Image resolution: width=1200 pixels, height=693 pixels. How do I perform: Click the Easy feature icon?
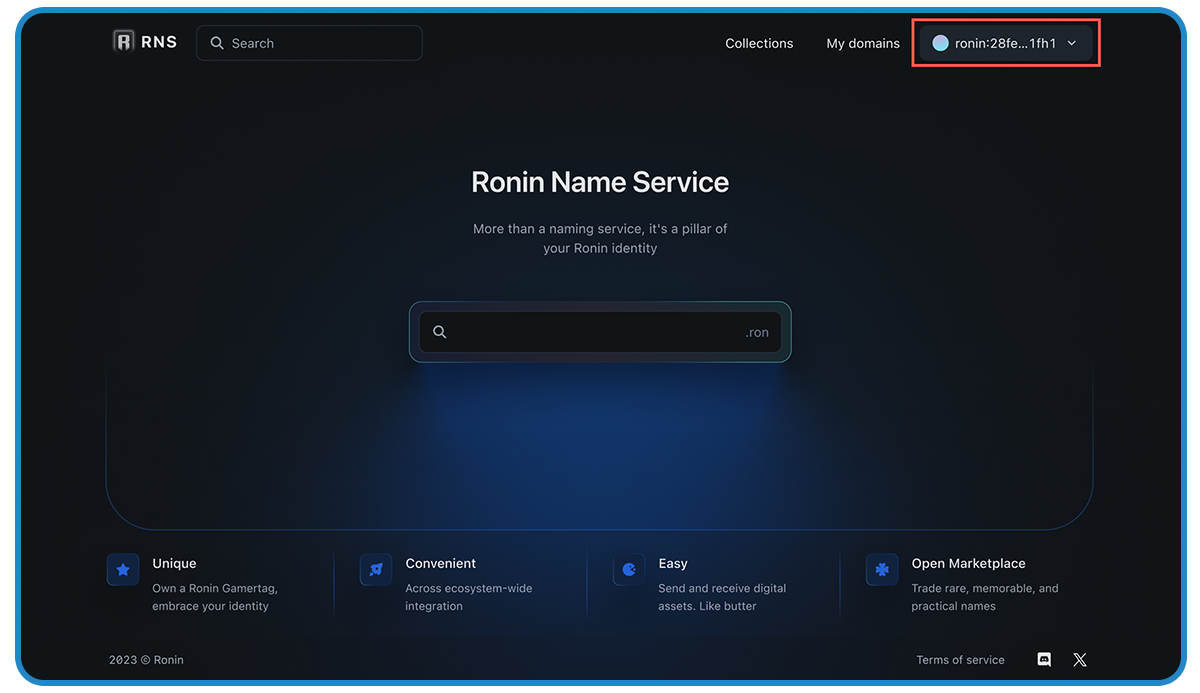[629, 570]
